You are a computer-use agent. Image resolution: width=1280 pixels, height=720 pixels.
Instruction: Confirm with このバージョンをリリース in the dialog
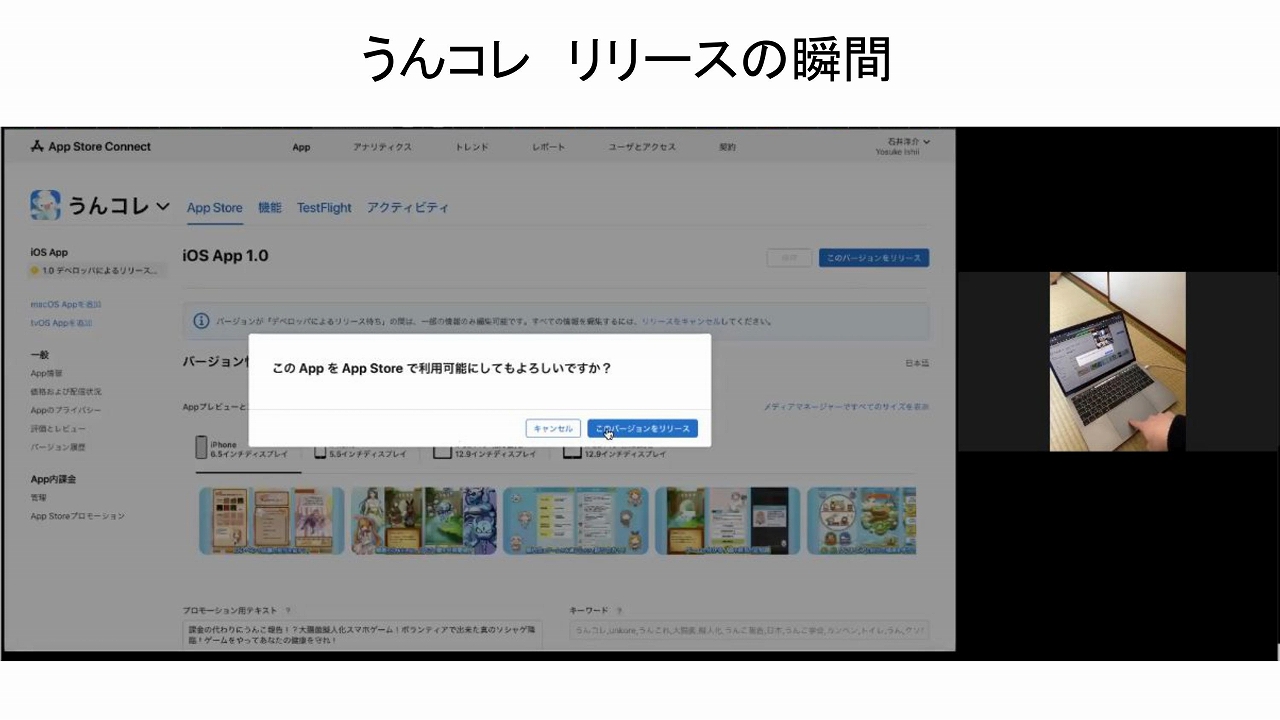[642, 428]
